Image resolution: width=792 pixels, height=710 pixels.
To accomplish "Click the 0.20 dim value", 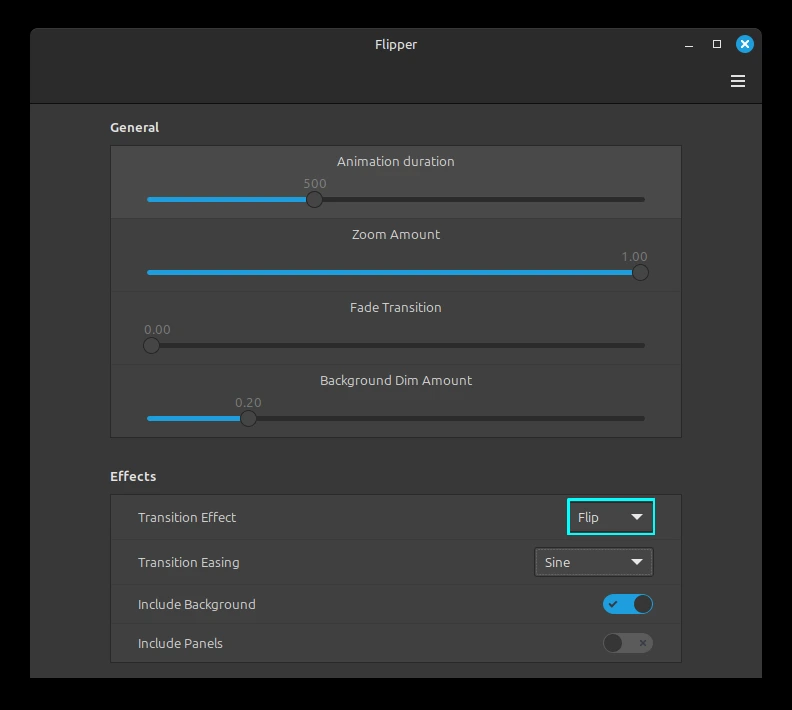I will click(248, 402).
